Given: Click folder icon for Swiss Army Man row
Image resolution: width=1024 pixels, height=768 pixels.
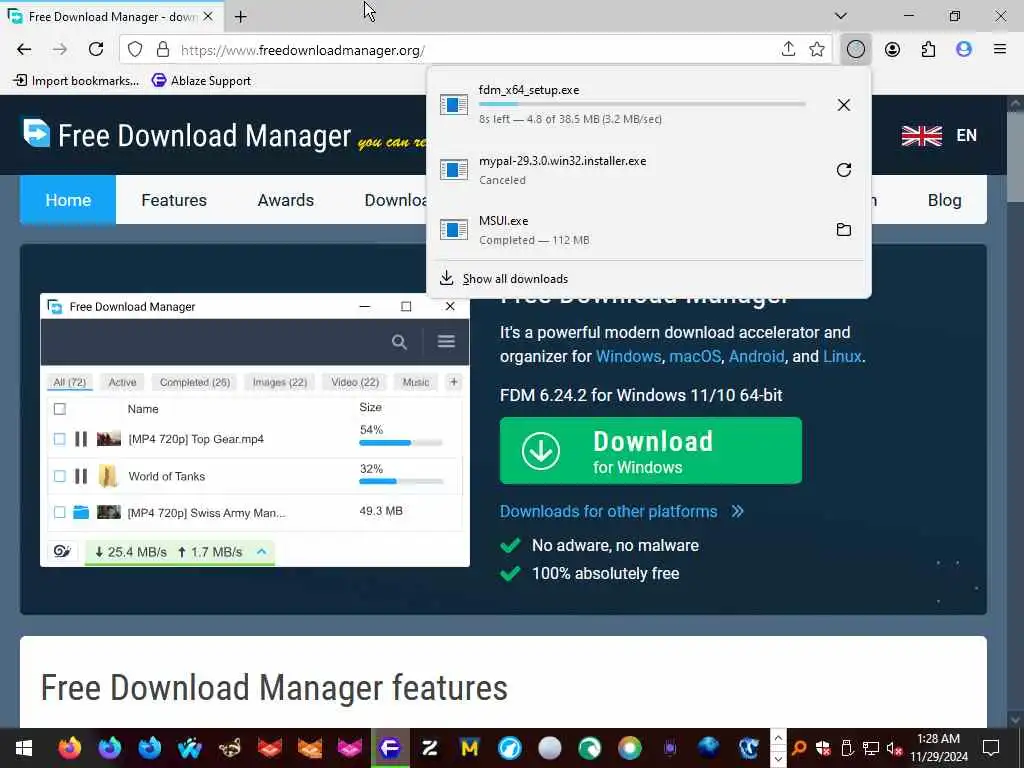Looking at the screenshot, I should point(81,512).
